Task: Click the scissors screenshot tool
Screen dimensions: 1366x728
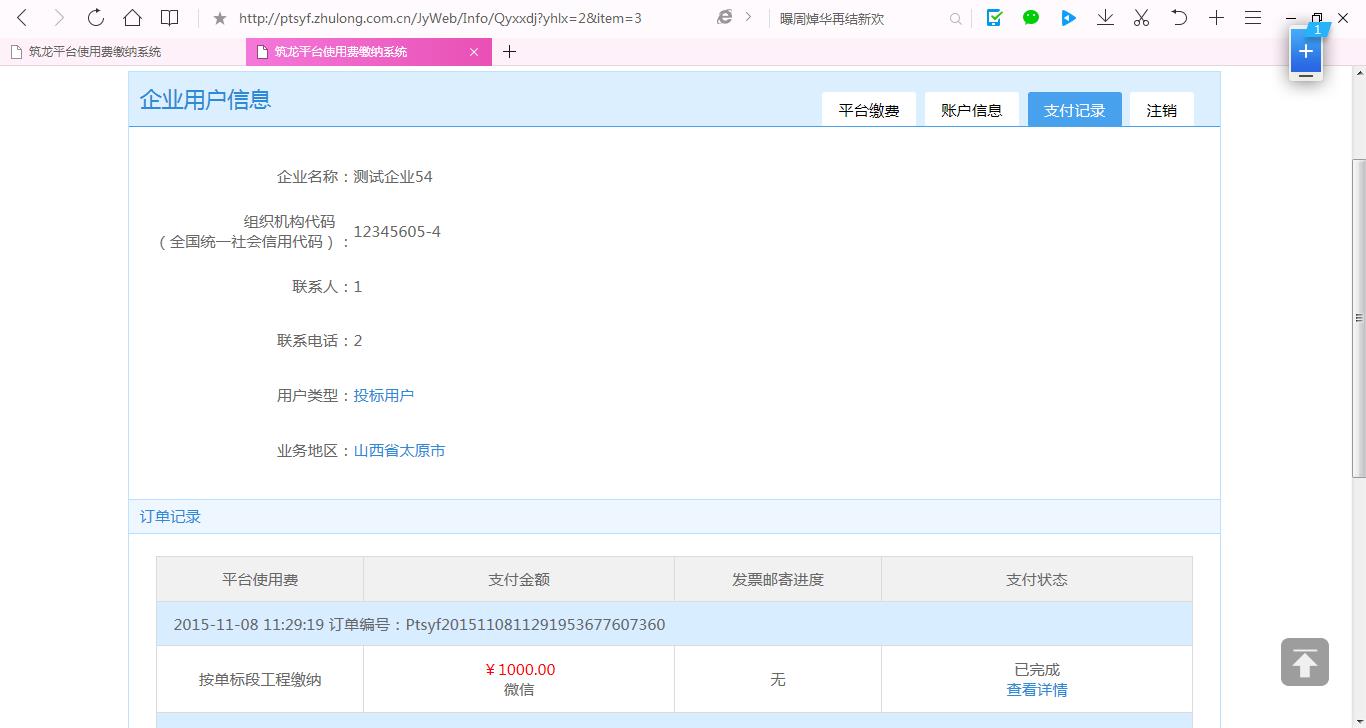Action: 1141,18
